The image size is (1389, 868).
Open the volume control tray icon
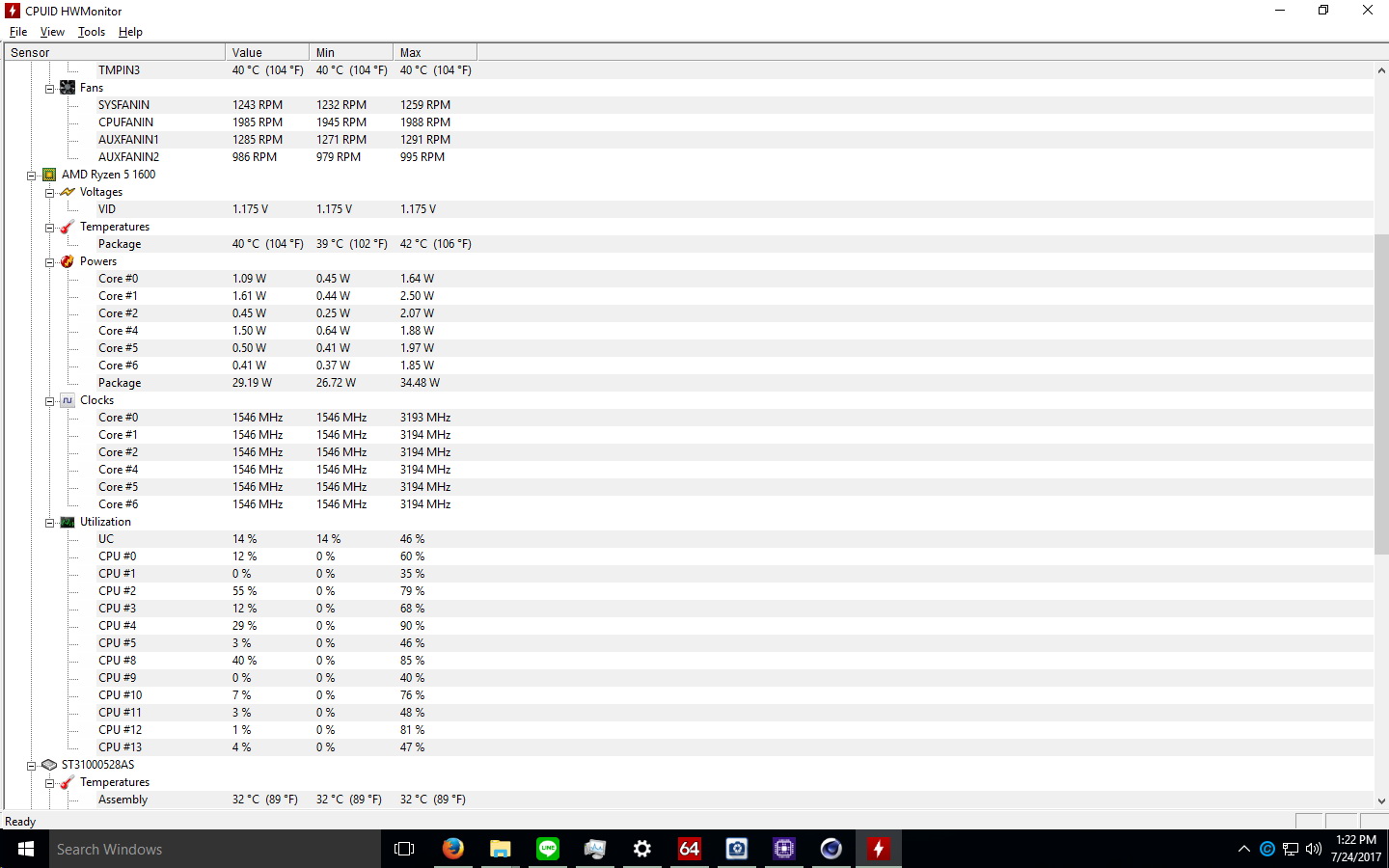1313,849
